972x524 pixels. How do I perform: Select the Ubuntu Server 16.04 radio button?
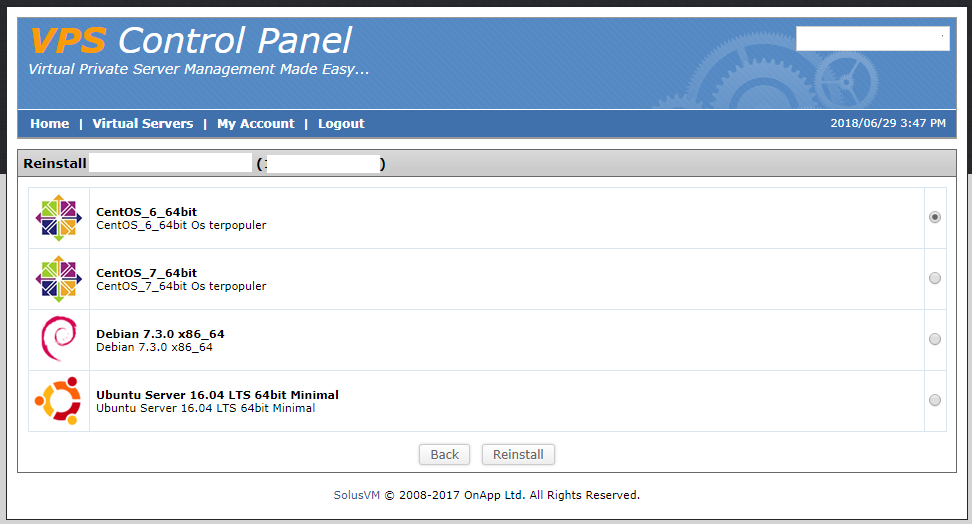[x=935, y=400]
